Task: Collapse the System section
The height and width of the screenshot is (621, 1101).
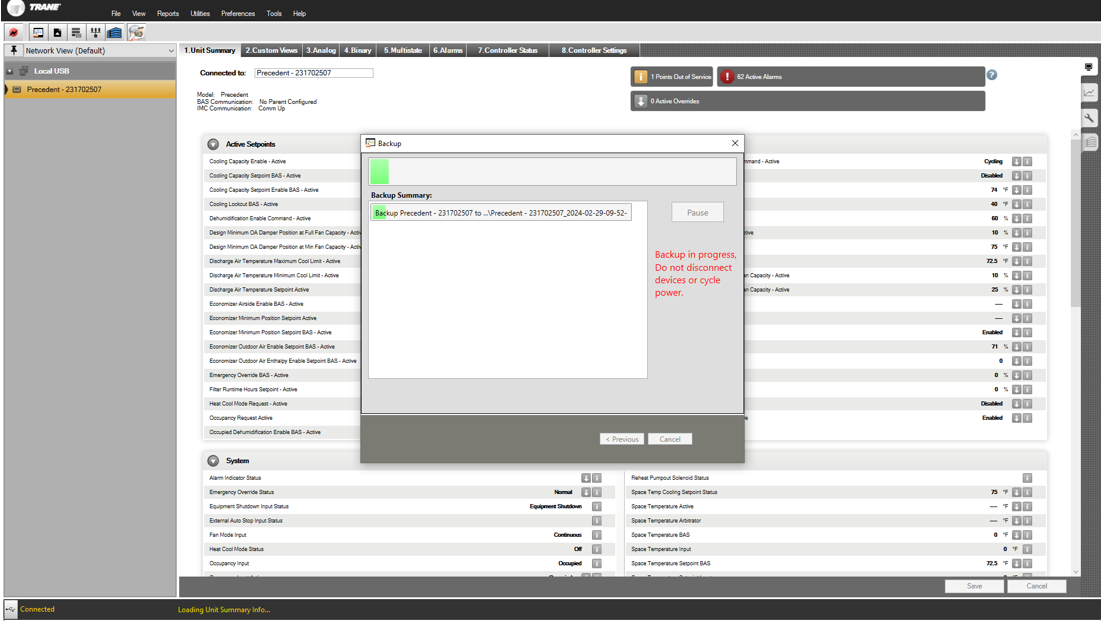Action: tap(213, 461)
